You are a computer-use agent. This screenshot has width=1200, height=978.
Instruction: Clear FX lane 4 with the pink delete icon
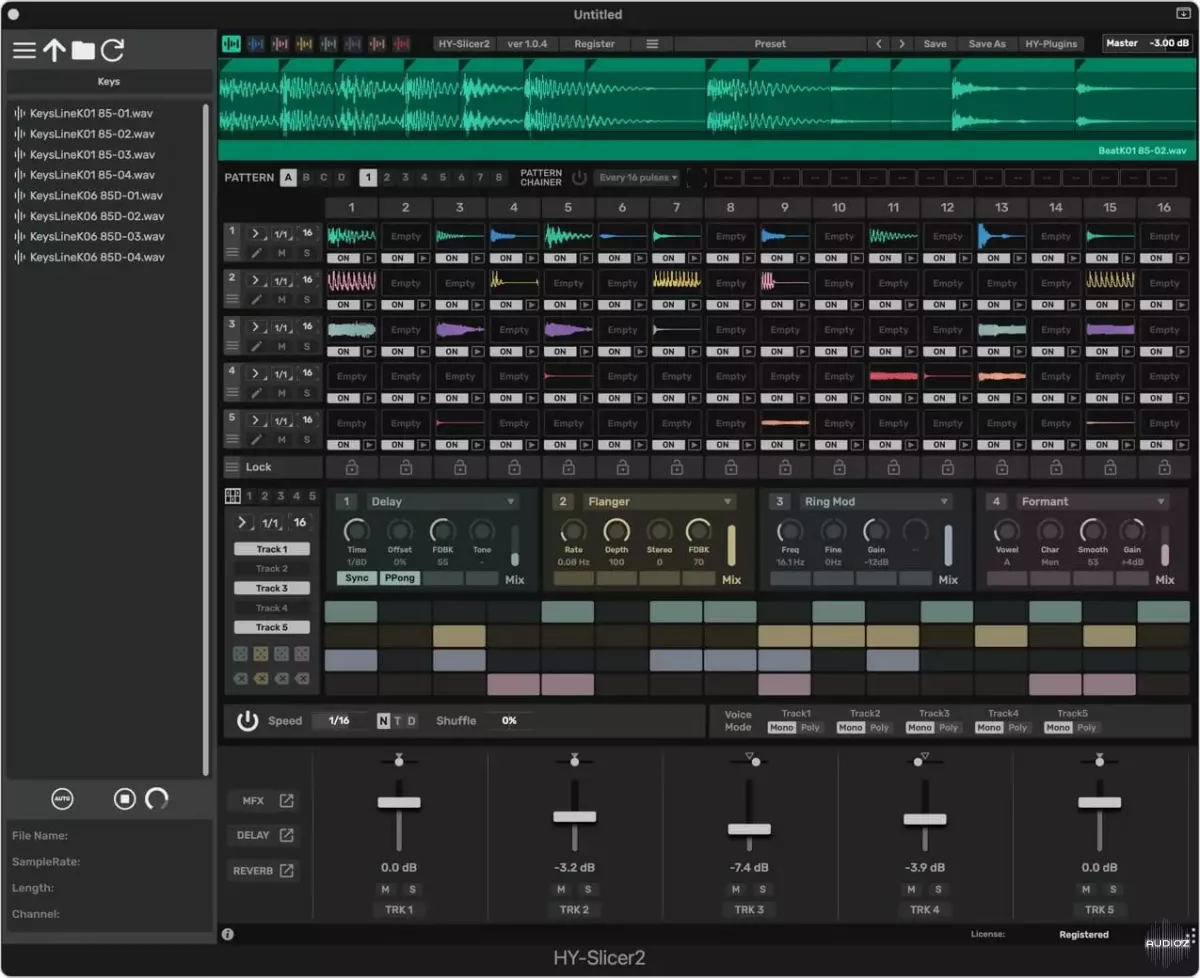pos(302,678)
